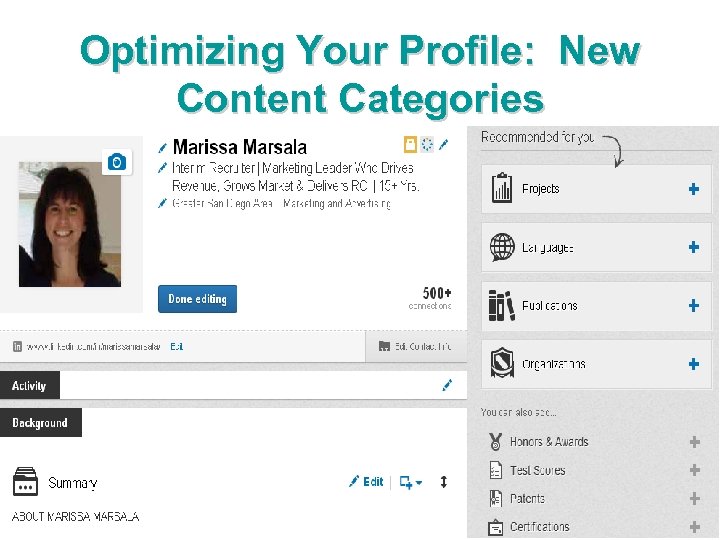Image resolution: width=720 pixels, height=540 pixels.
Task: Click the Languages label text
Action: (547, 248)
